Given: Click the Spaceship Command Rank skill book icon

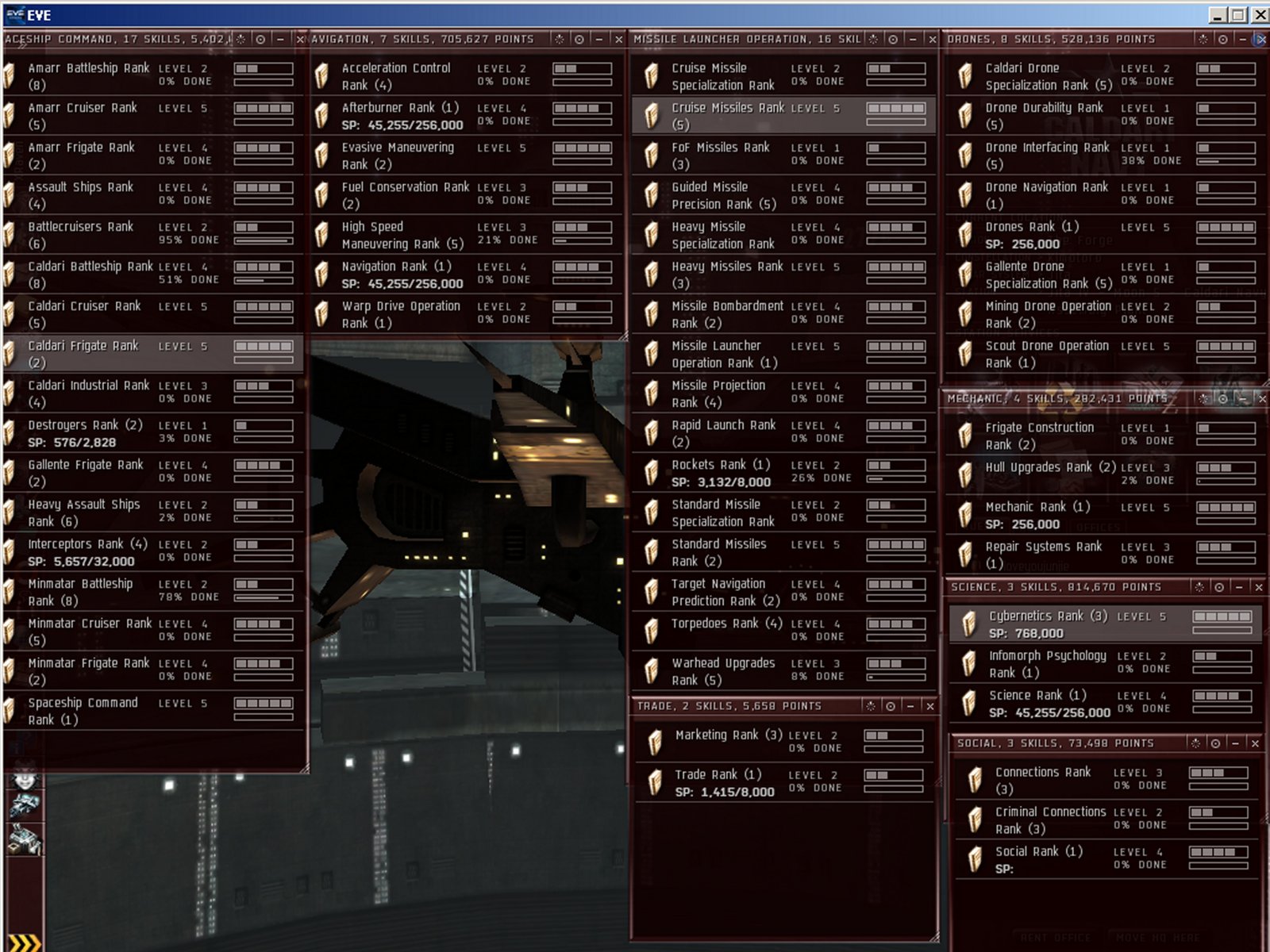Looking at the screenshot, I should [10, 711].
